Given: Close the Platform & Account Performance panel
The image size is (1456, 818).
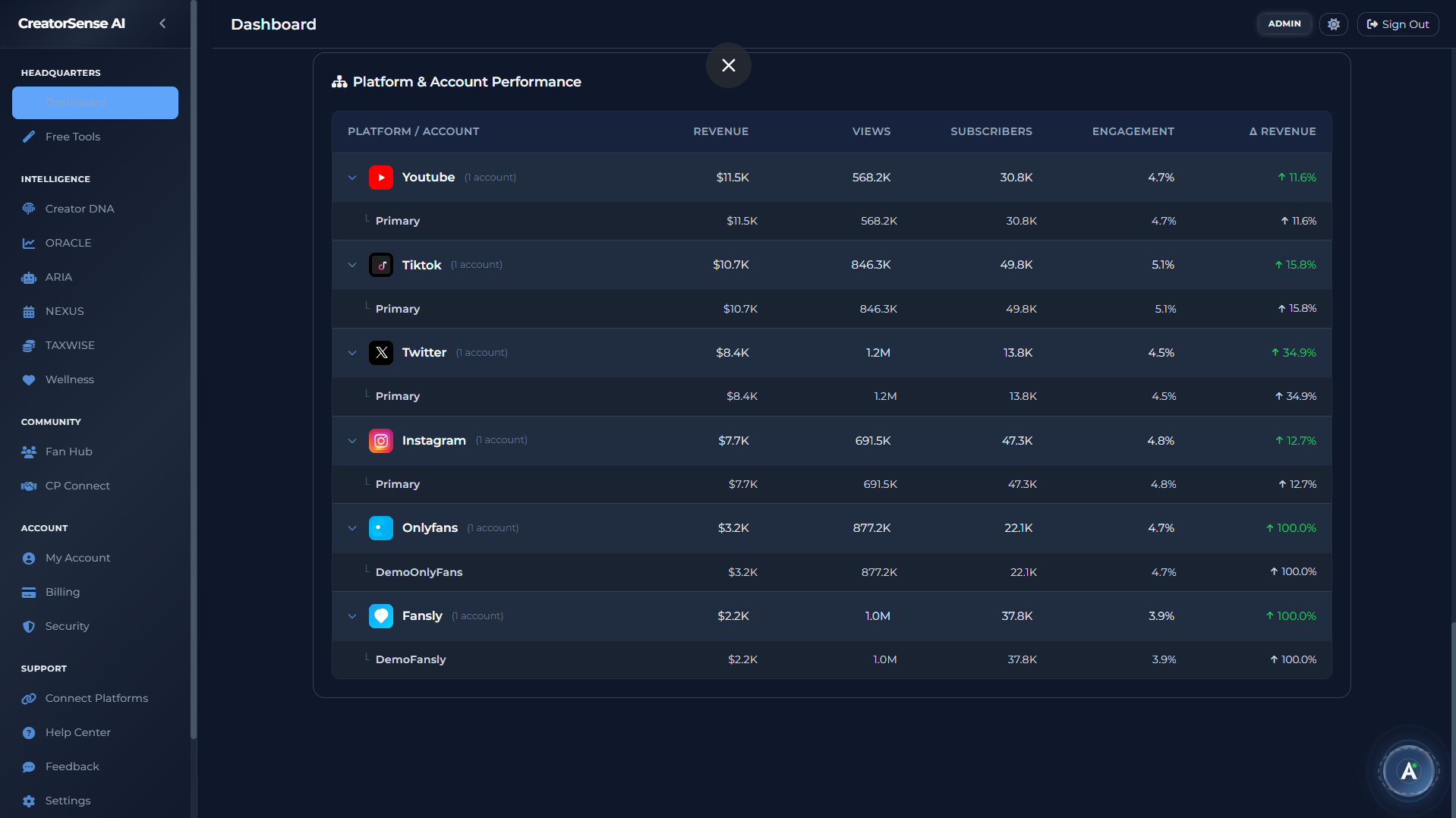Looking at the screenshot, I should click(x=728, y=65).
